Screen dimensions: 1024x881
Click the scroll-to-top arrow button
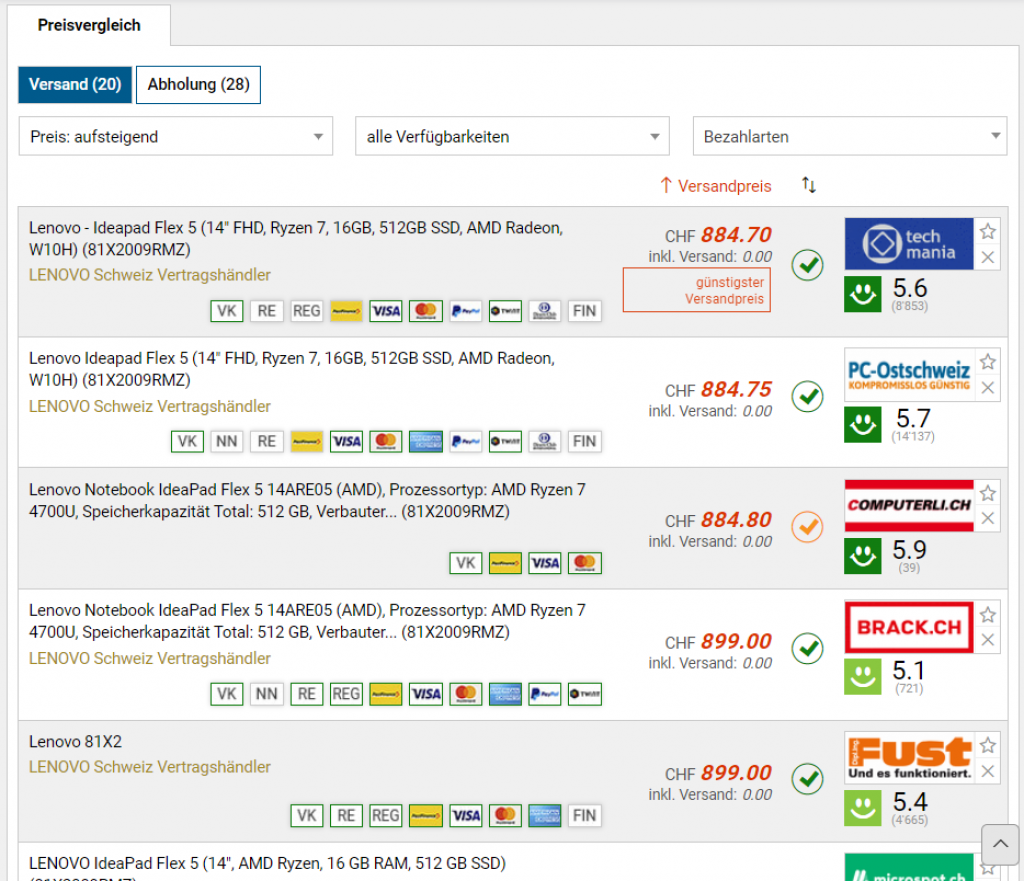point(999,844)
